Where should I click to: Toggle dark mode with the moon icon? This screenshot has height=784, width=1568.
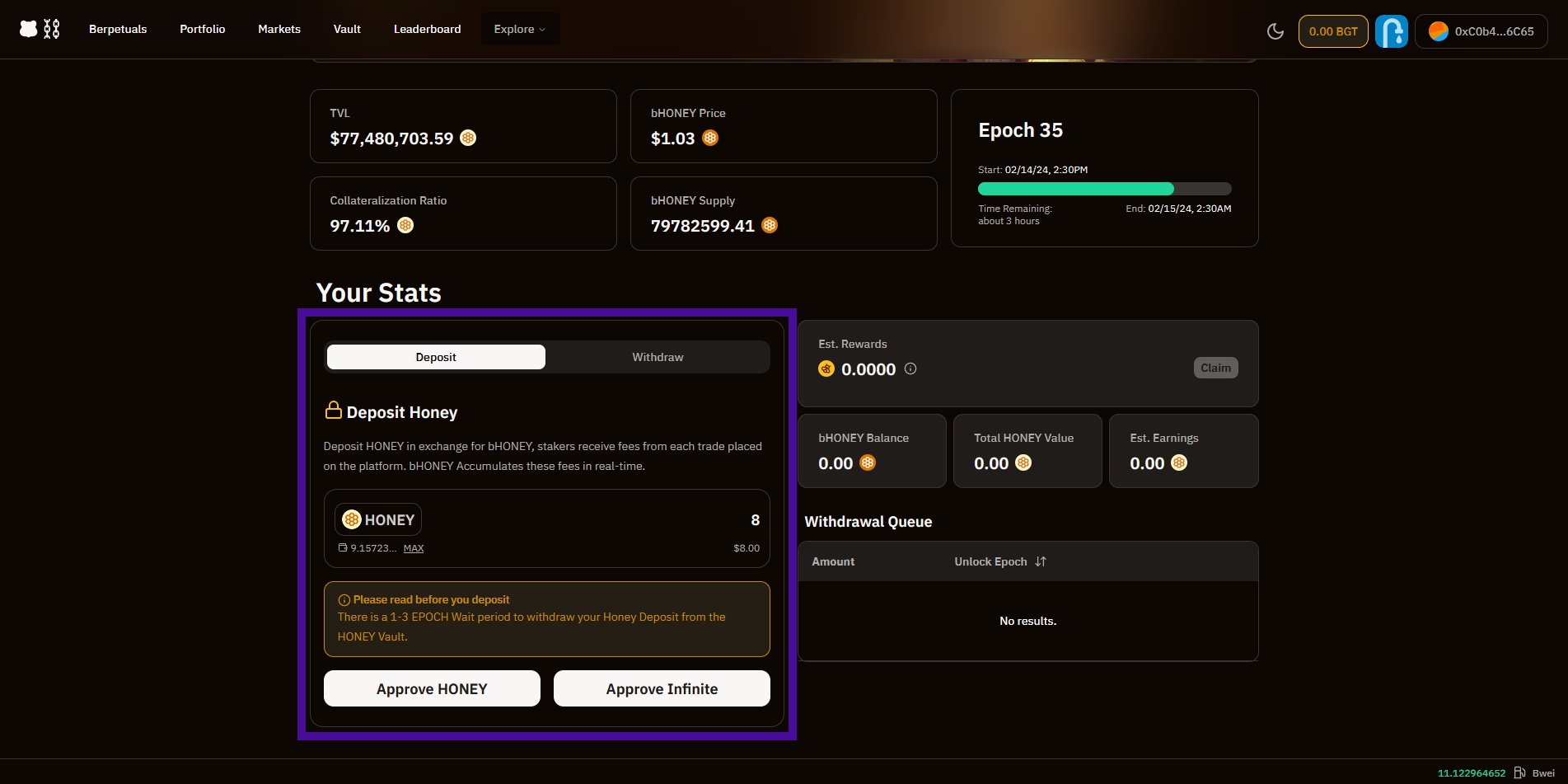pos(1275,31)
